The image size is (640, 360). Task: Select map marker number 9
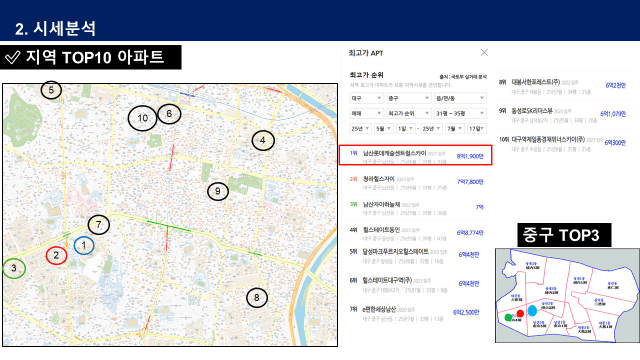[x=218, y=191]
